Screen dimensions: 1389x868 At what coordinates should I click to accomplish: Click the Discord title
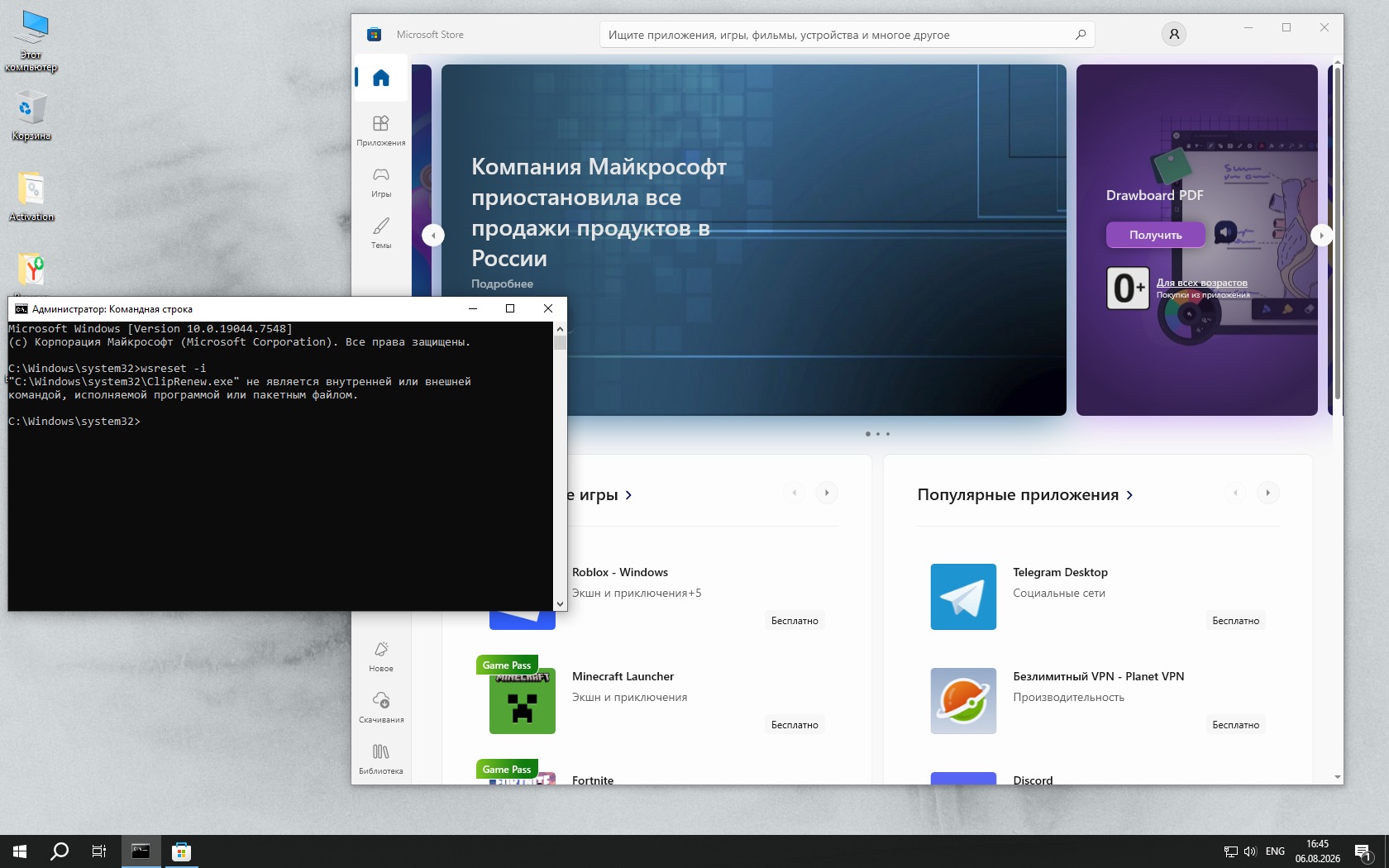click(x=1033, y=780)
